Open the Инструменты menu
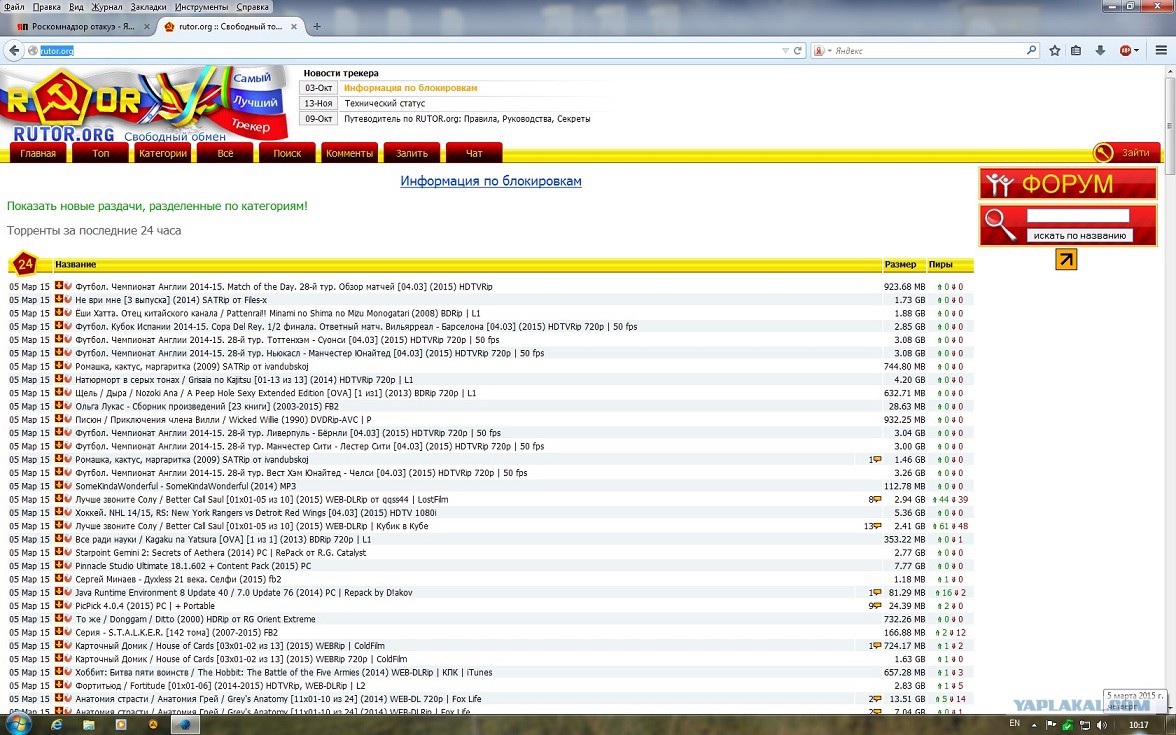 click(201, 7)
